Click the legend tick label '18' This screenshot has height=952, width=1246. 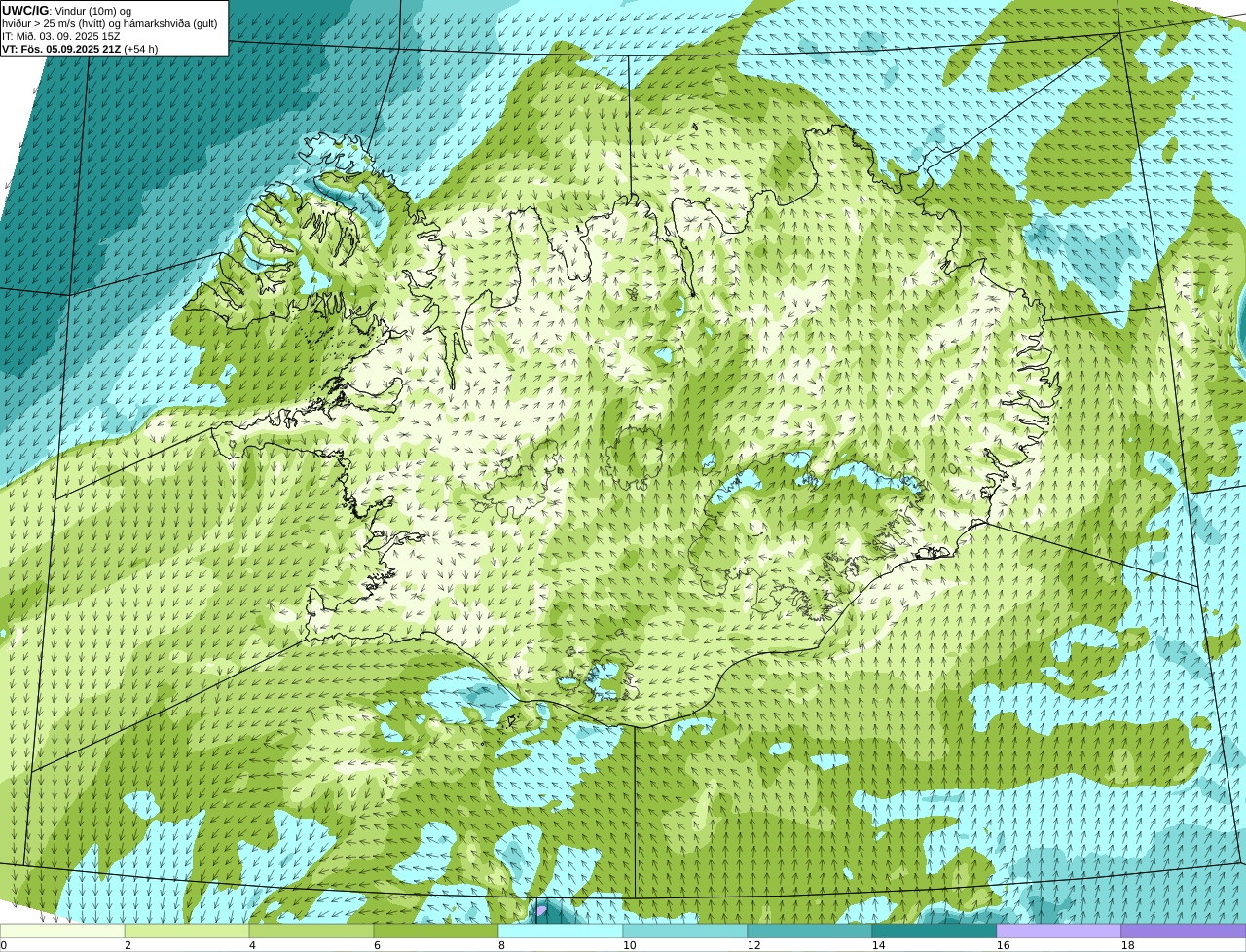tap(1127, 945)
